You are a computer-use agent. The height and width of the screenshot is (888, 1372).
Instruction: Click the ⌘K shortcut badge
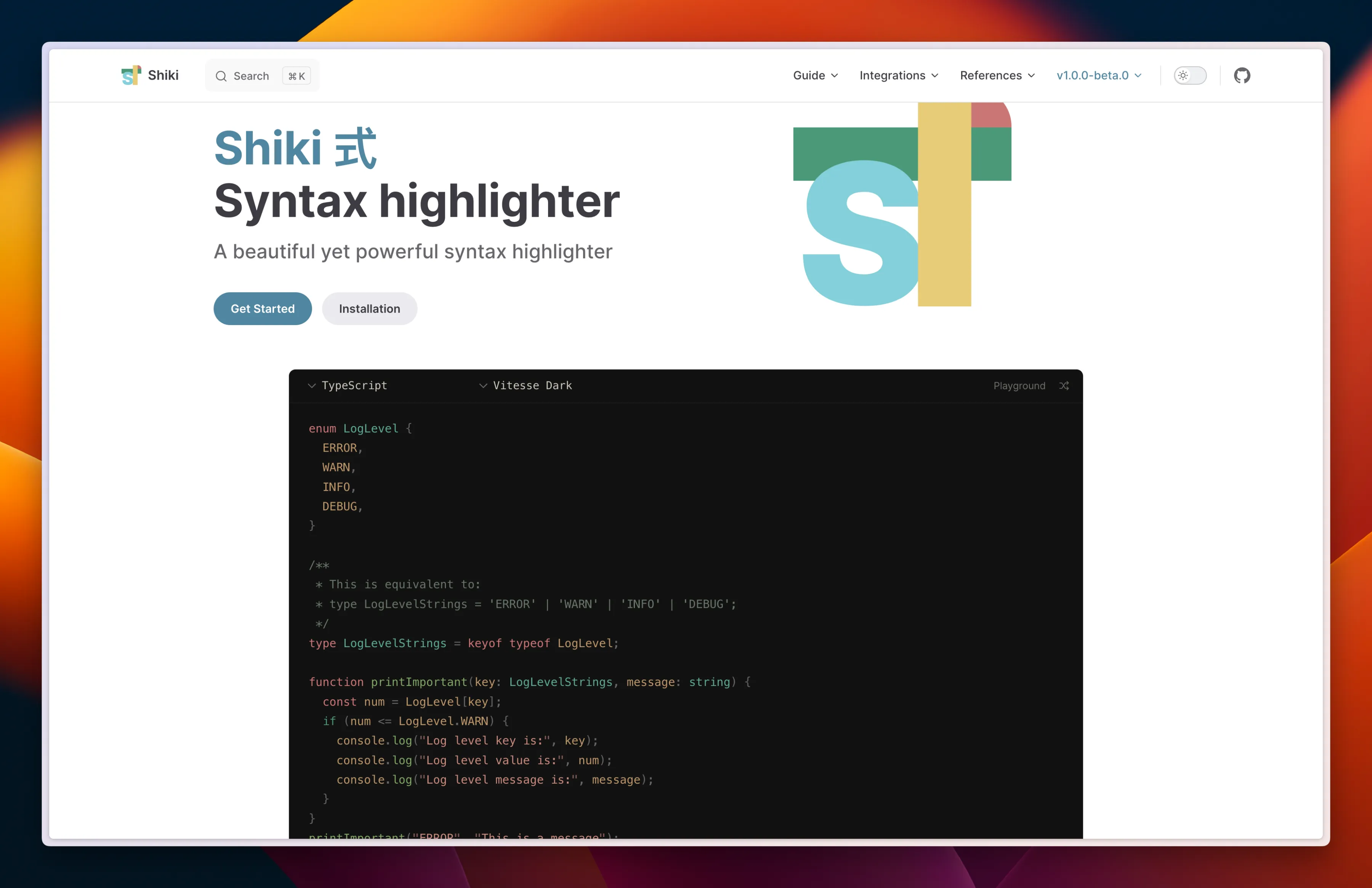296,76
